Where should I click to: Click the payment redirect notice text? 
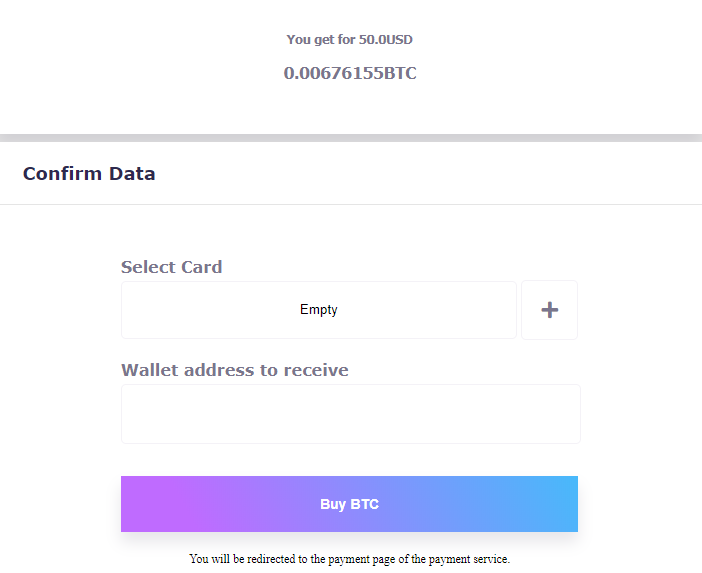tap(350, 559)
